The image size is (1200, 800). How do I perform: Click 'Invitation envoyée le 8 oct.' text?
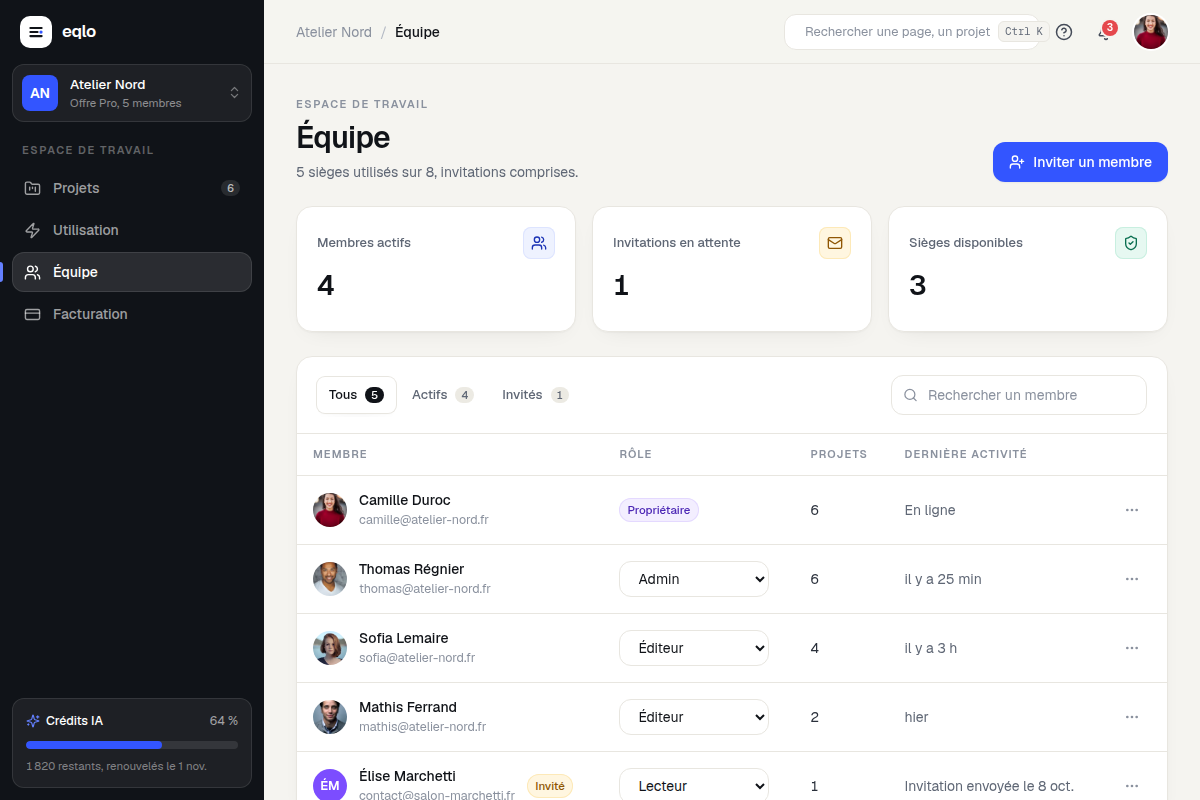989,786
